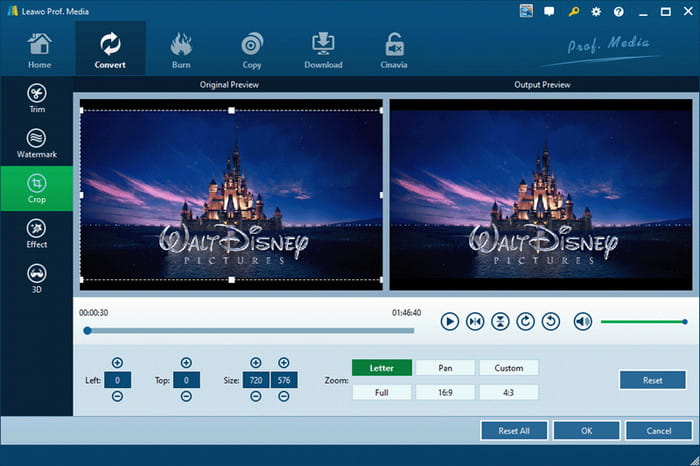Select the Trim tool in sidebar
This screenshot has height=466, width=700.
tap(37, 98)
